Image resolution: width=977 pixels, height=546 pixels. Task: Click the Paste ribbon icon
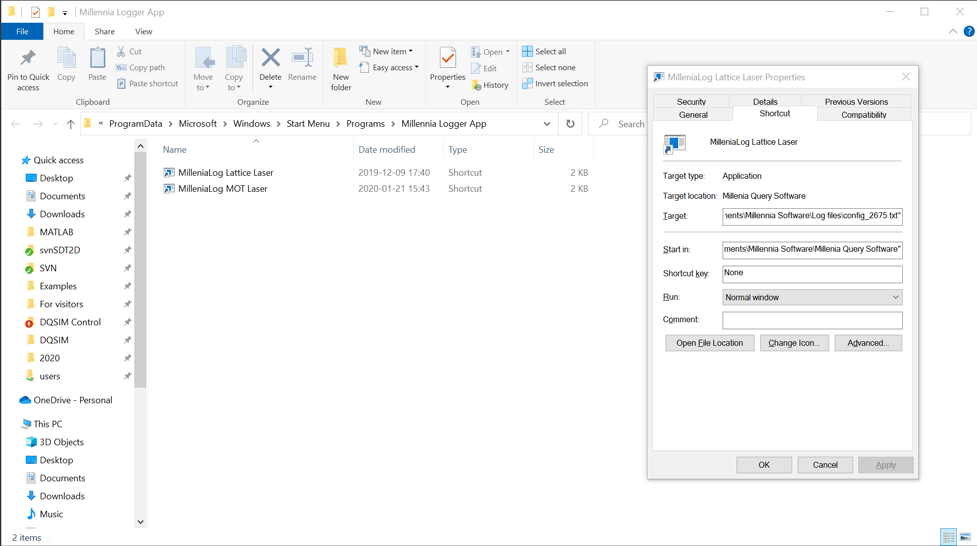point(97,59)
